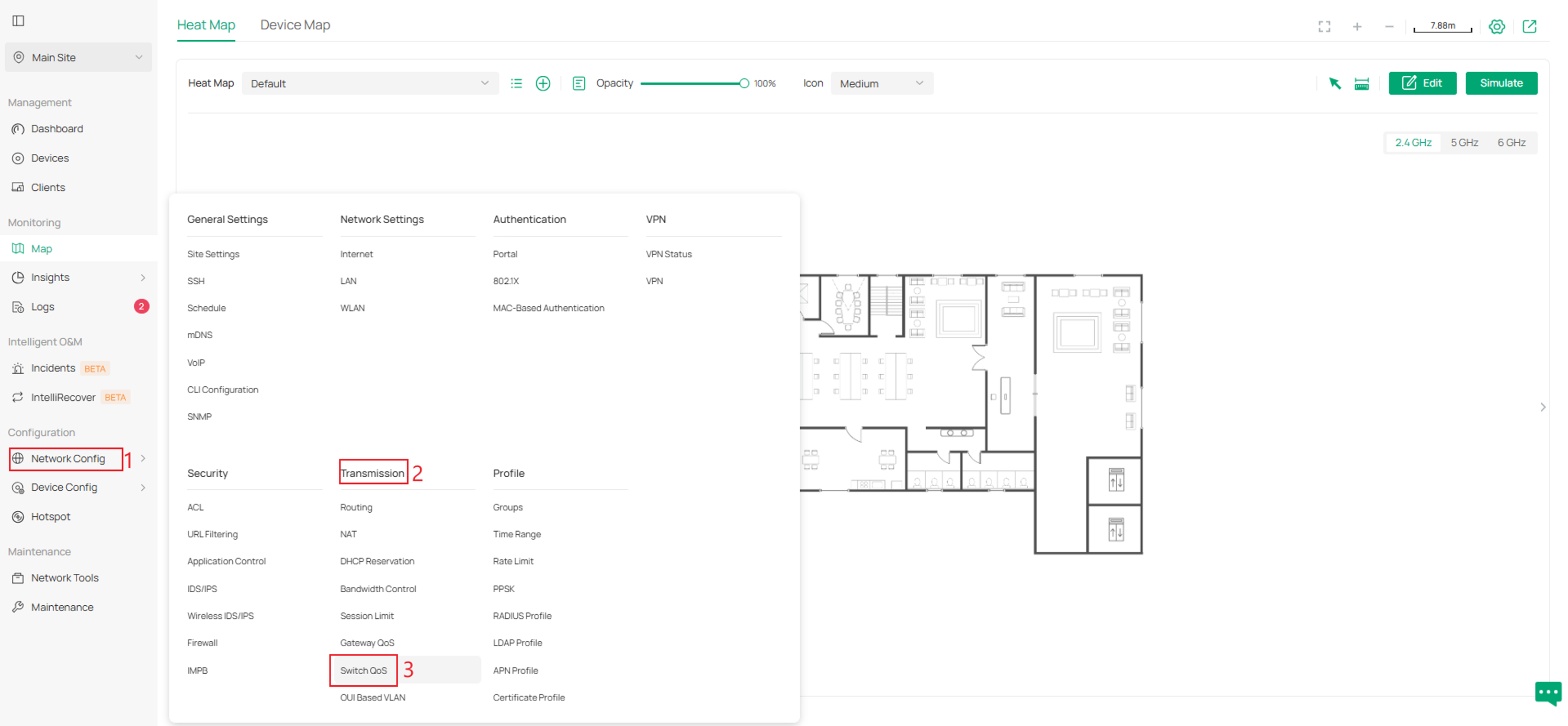The width and height of the screenshot is (1568, 726).
Task: Open DHCP Reservation link
Action: click(378, 562)
